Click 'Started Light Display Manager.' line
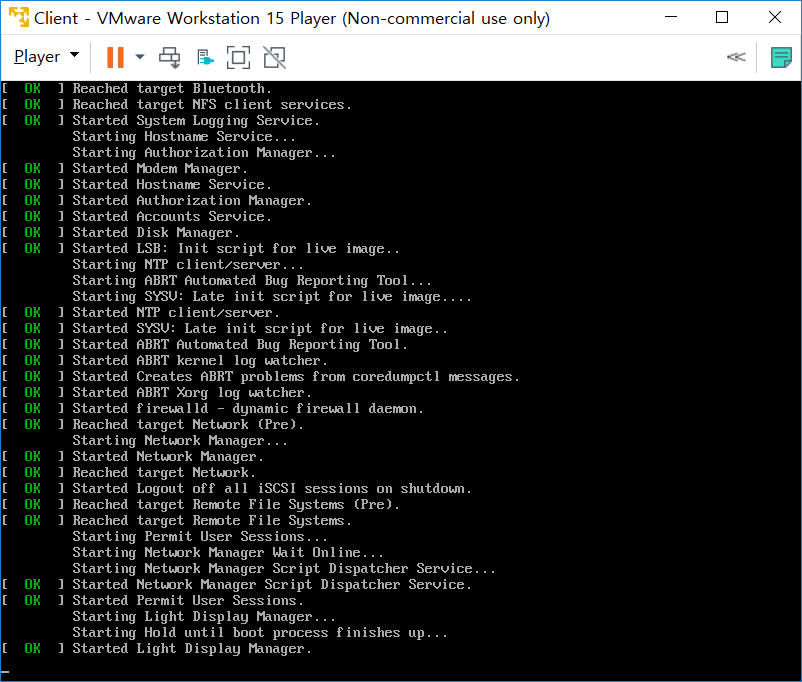This screenshot has width=802, height=682. pos(192,649)
